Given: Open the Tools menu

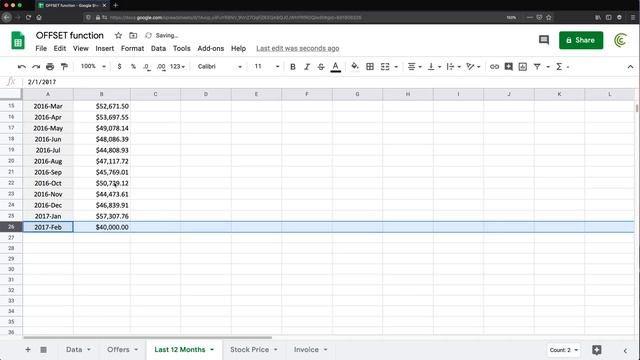Looking at the screenshot, I should 182,48.
